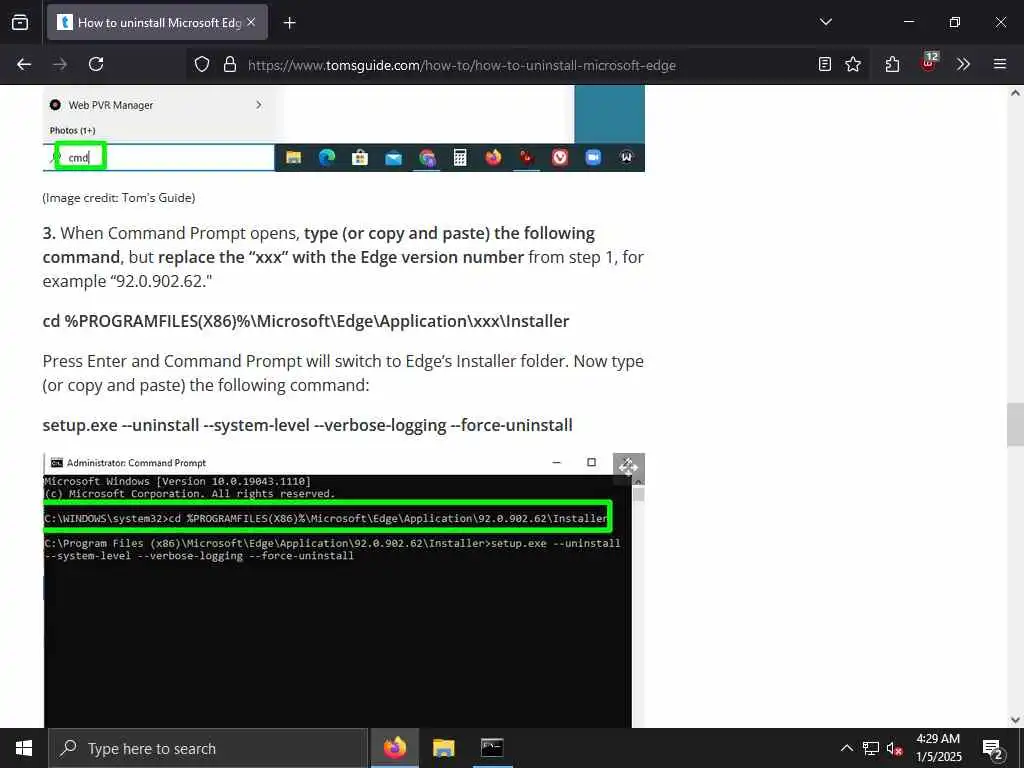1024x768 pixels.
Task: Open the clock showing 4:29 AM
Action: coord(938,748)
